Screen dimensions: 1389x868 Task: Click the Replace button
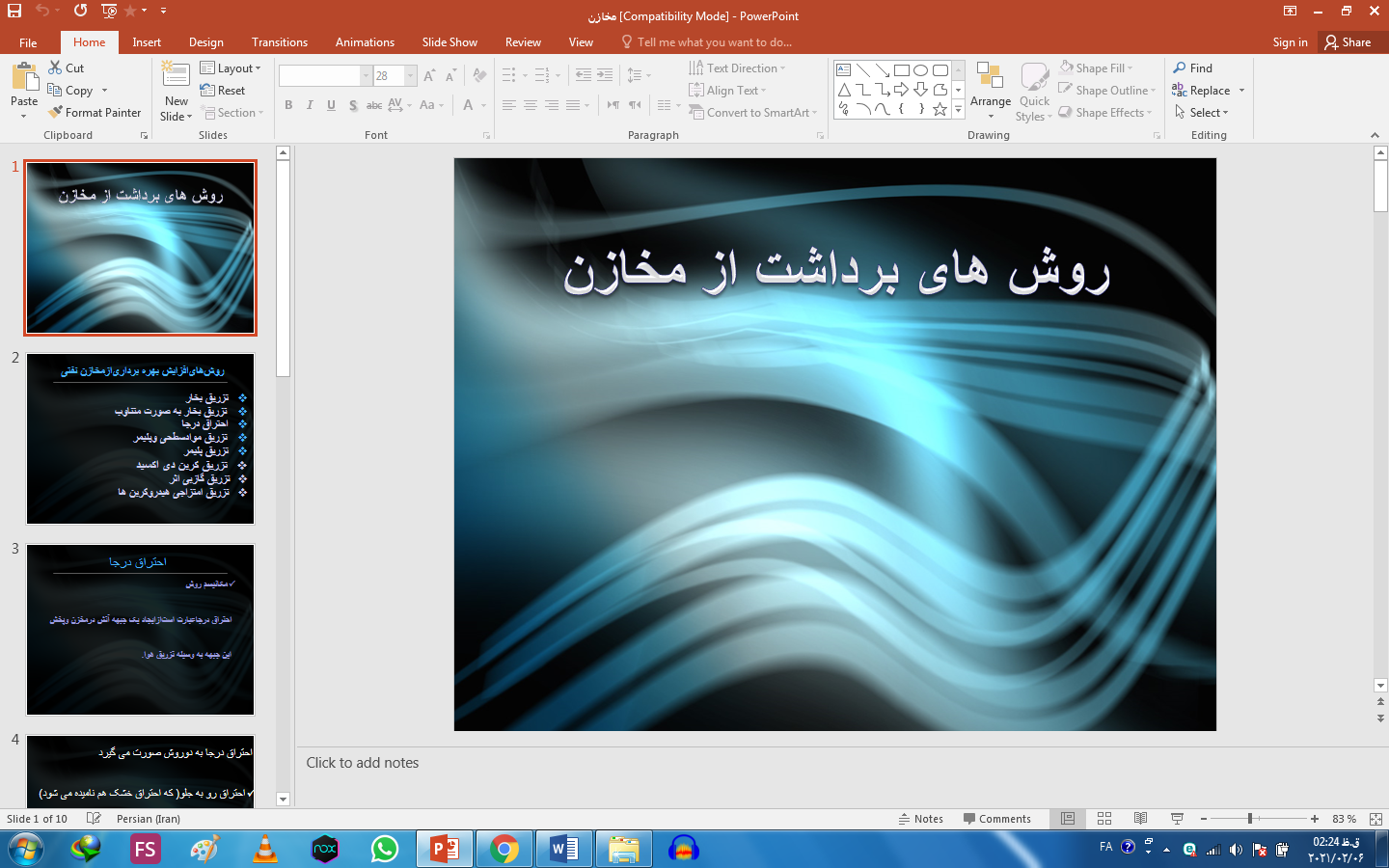point(1209,91)
